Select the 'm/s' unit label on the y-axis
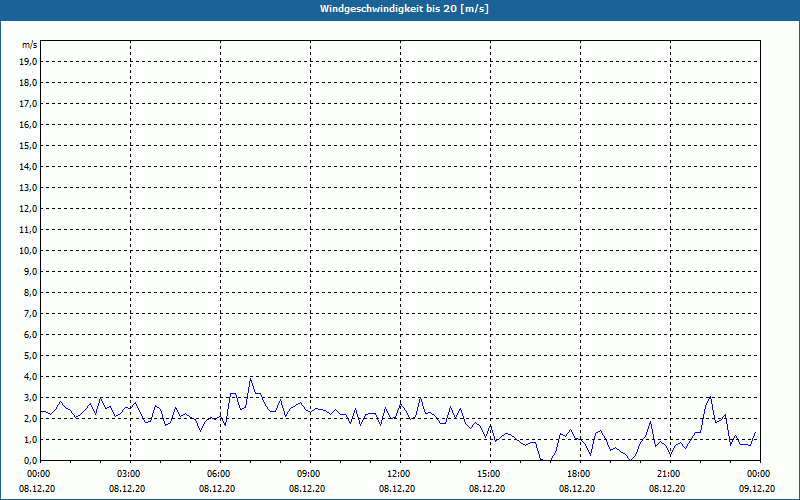 pyautogui.click(x=30, y=45)
